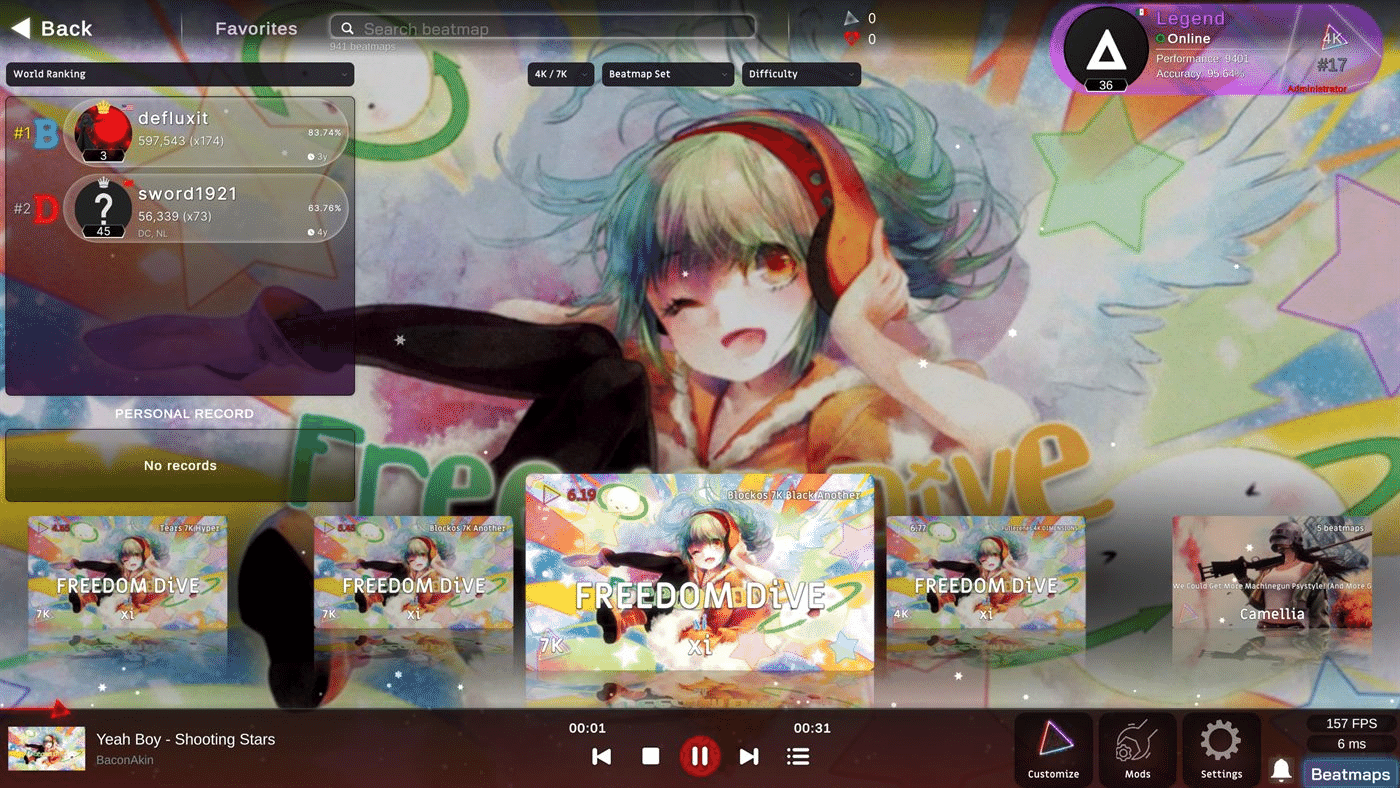Switch to the Favorites tab

[256, 29]
